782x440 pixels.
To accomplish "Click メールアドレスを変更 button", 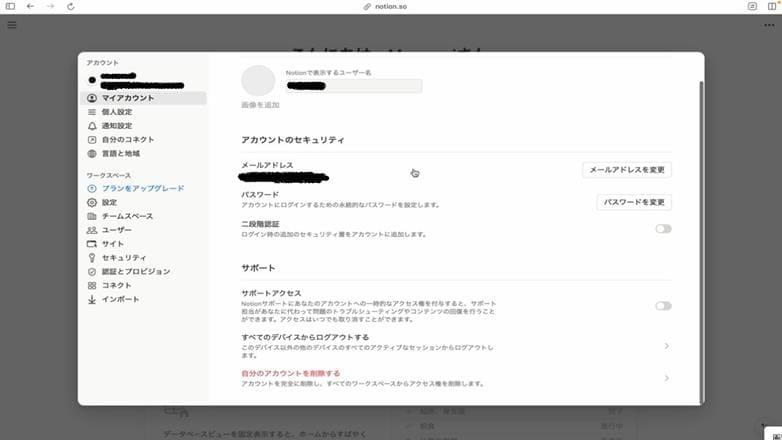I will (627, 170).
